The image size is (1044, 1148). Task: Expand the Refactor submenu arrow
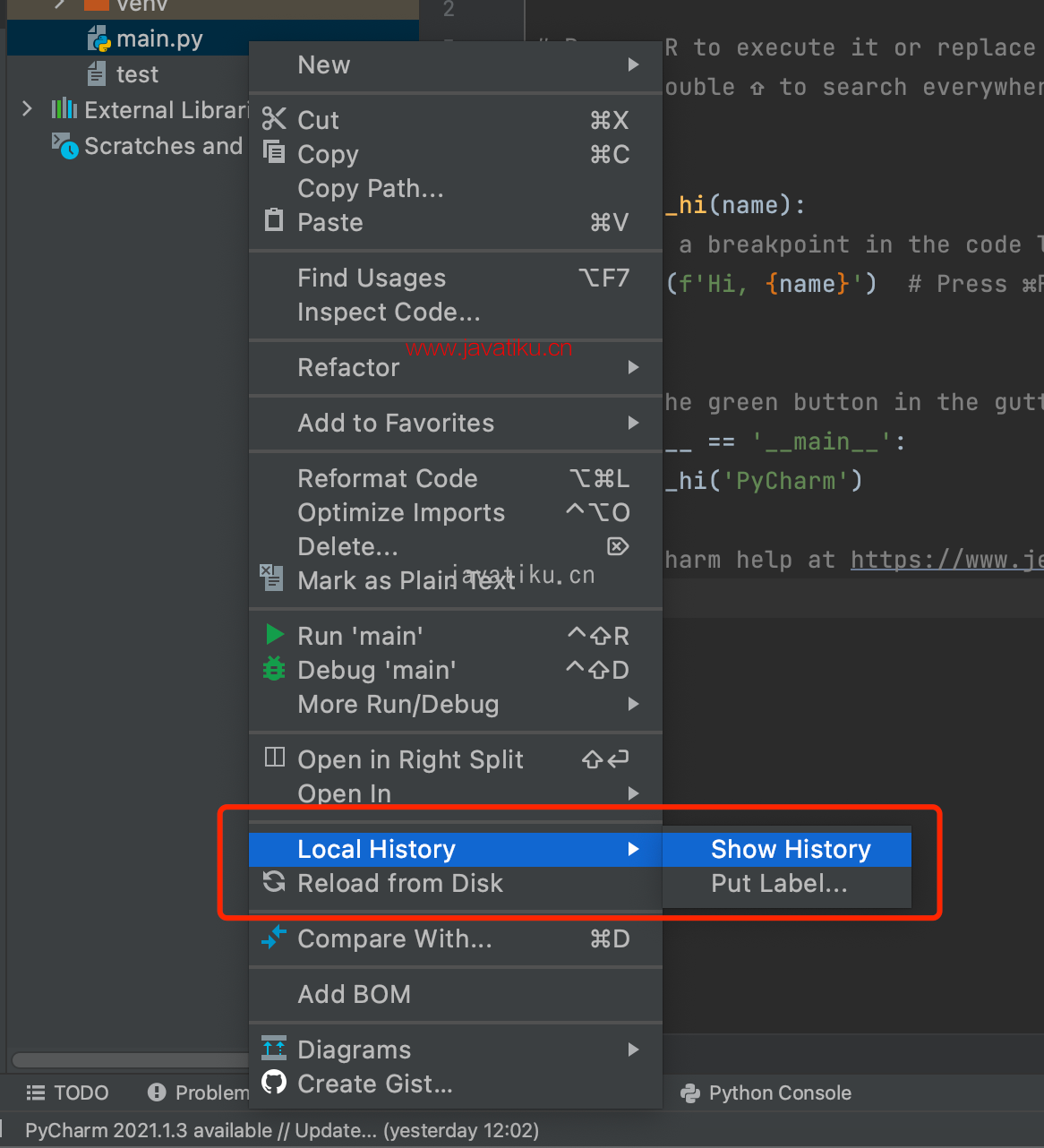coord(633,367)
